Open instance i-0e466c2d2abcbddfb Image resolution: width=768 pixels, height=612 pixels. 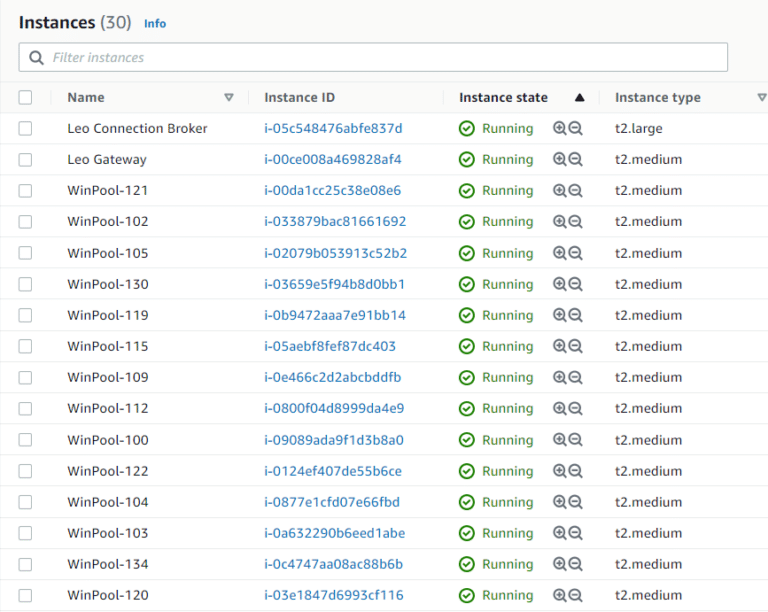tap(333, 377)
